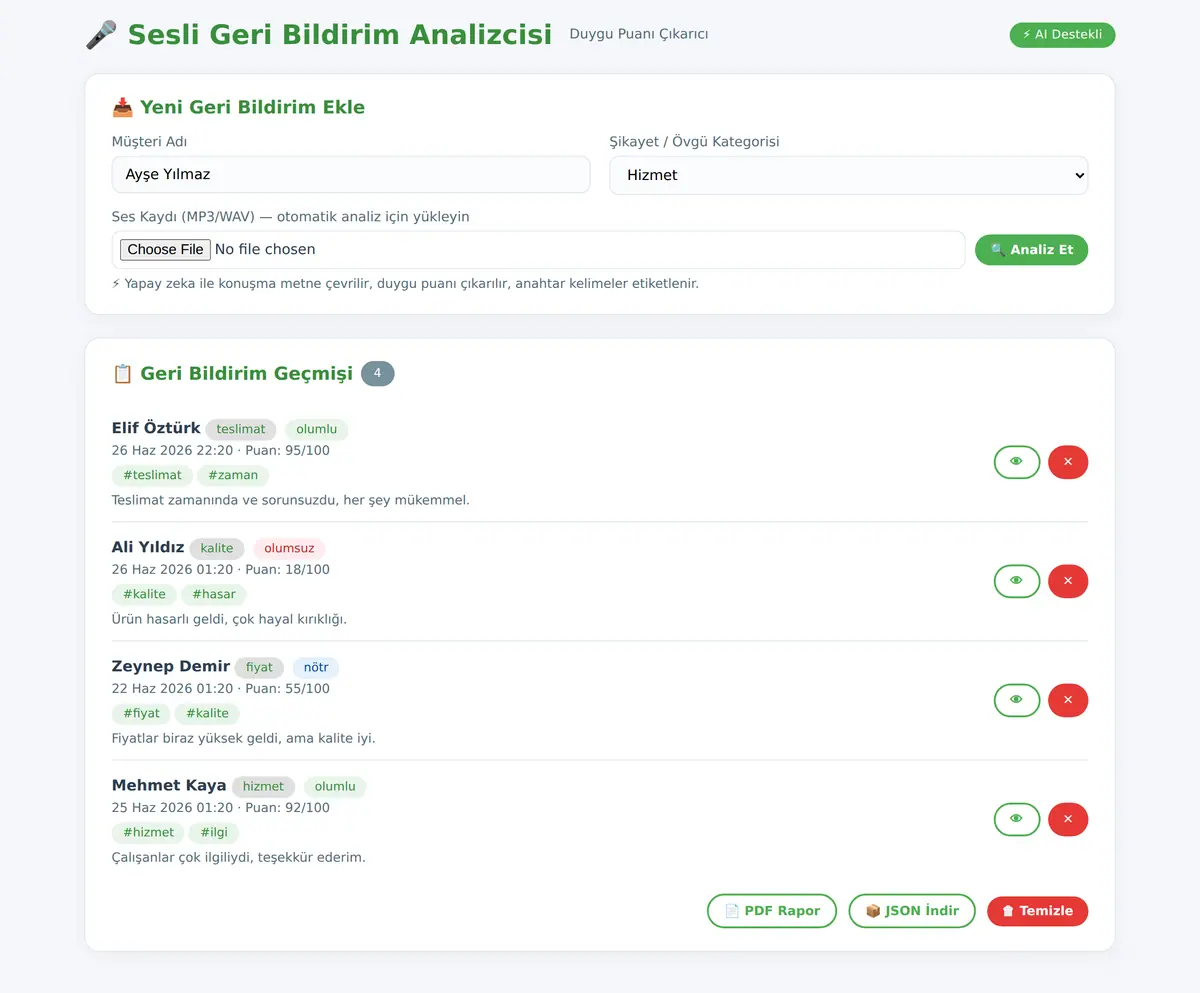Click the microphone icon in header
The image size is (1200, 993).
(101, 35)
